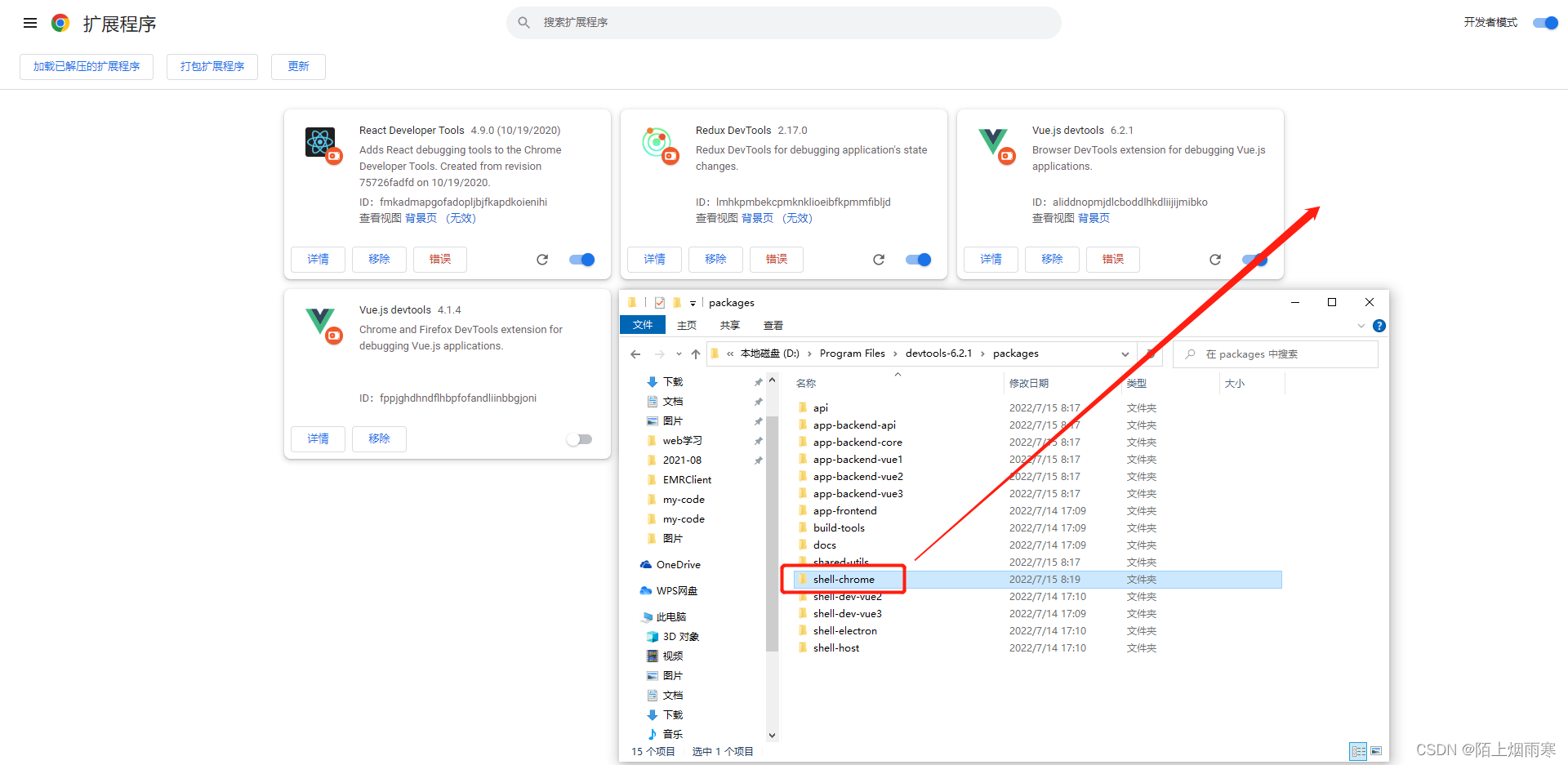Open the Chrome extensions hamburger menu

click(30, 23)
